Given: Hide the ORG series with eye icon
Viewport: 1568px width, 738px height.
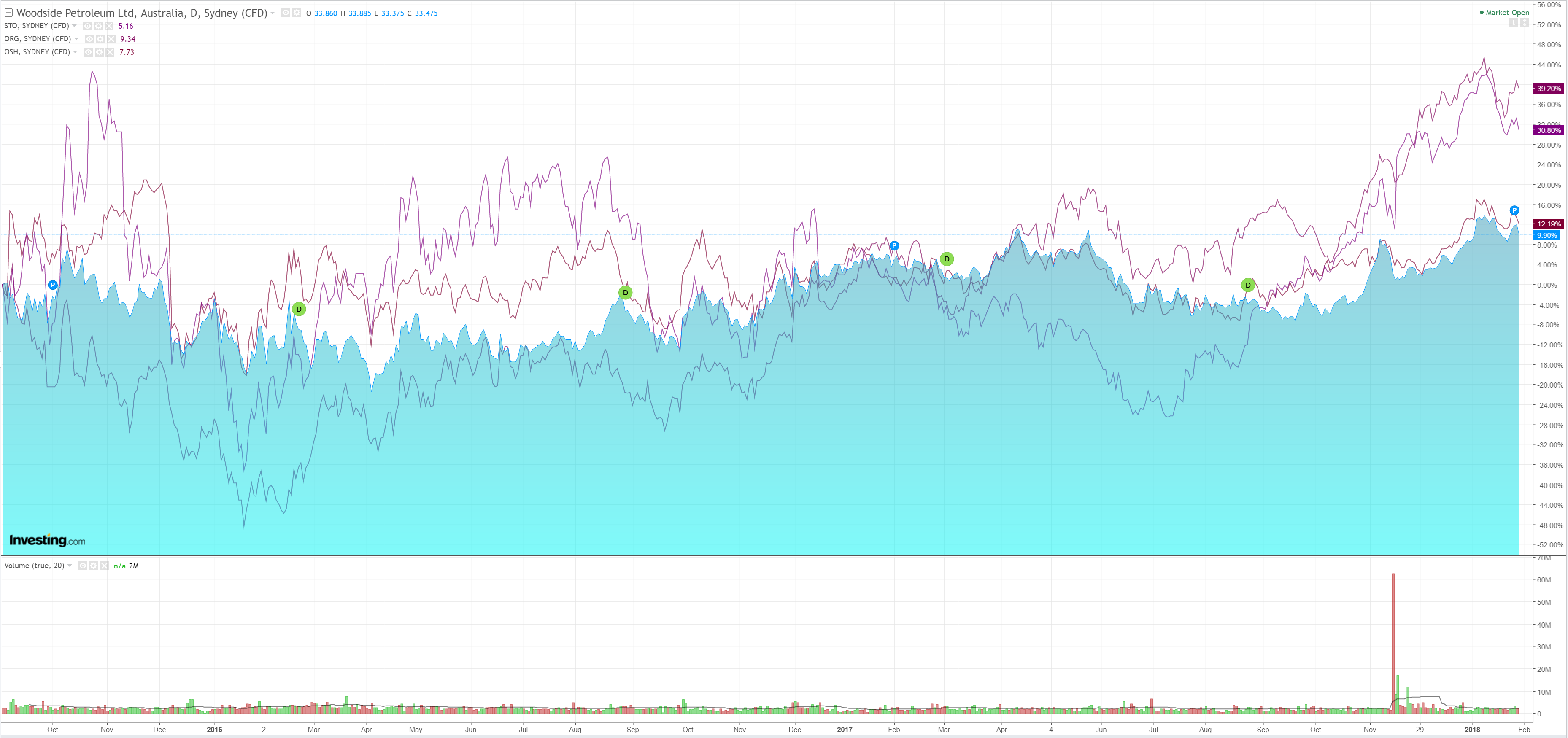Looking at the screenshot, I should tap(89, 39).
